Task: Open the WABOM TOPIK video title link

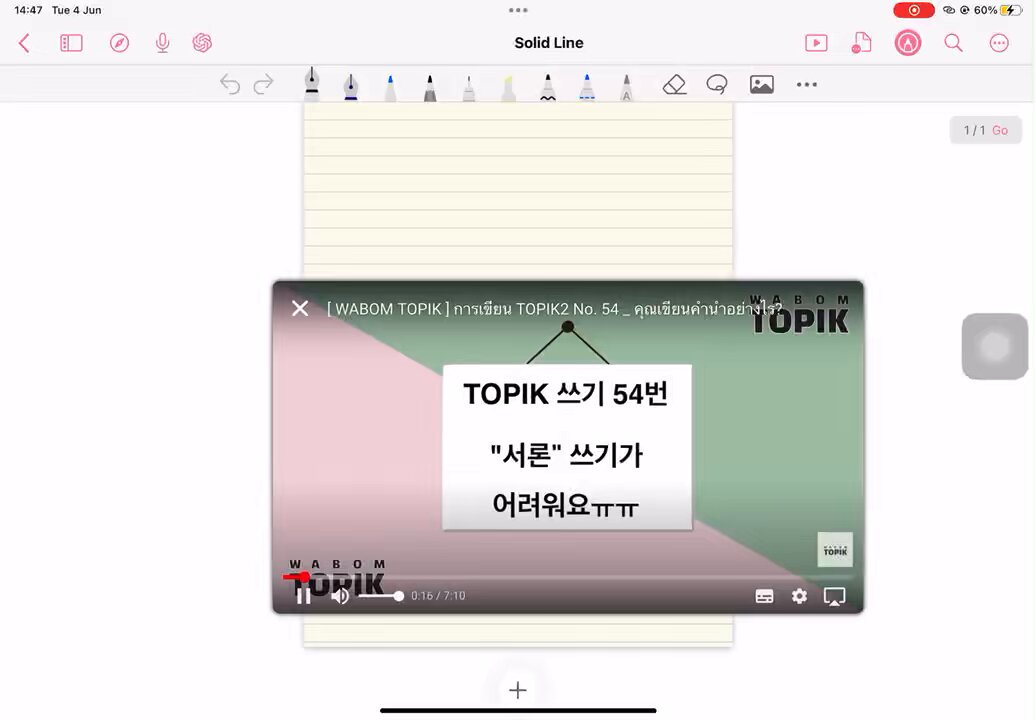Action: [554, 308]
